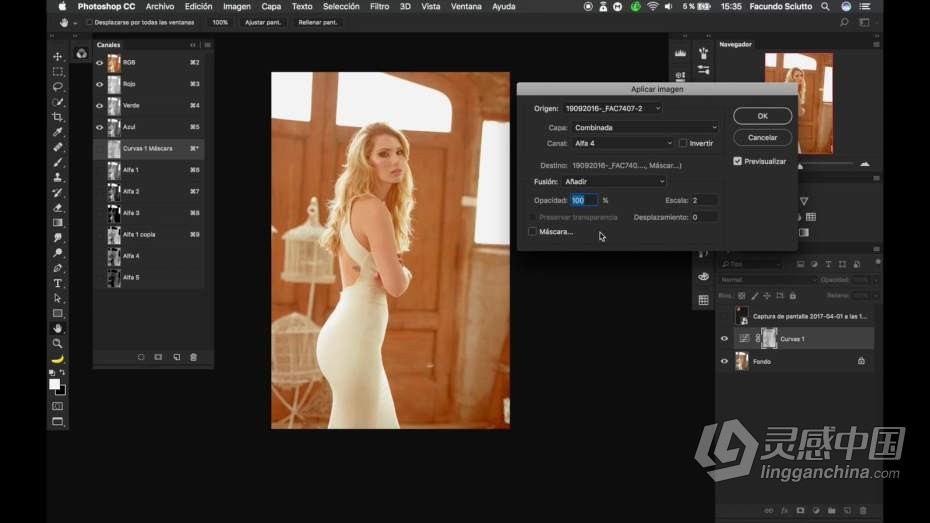The width and height of the screenshot is (930, 523).
Task: Click the Rellenar pant. button
Action: click(317, 23)
